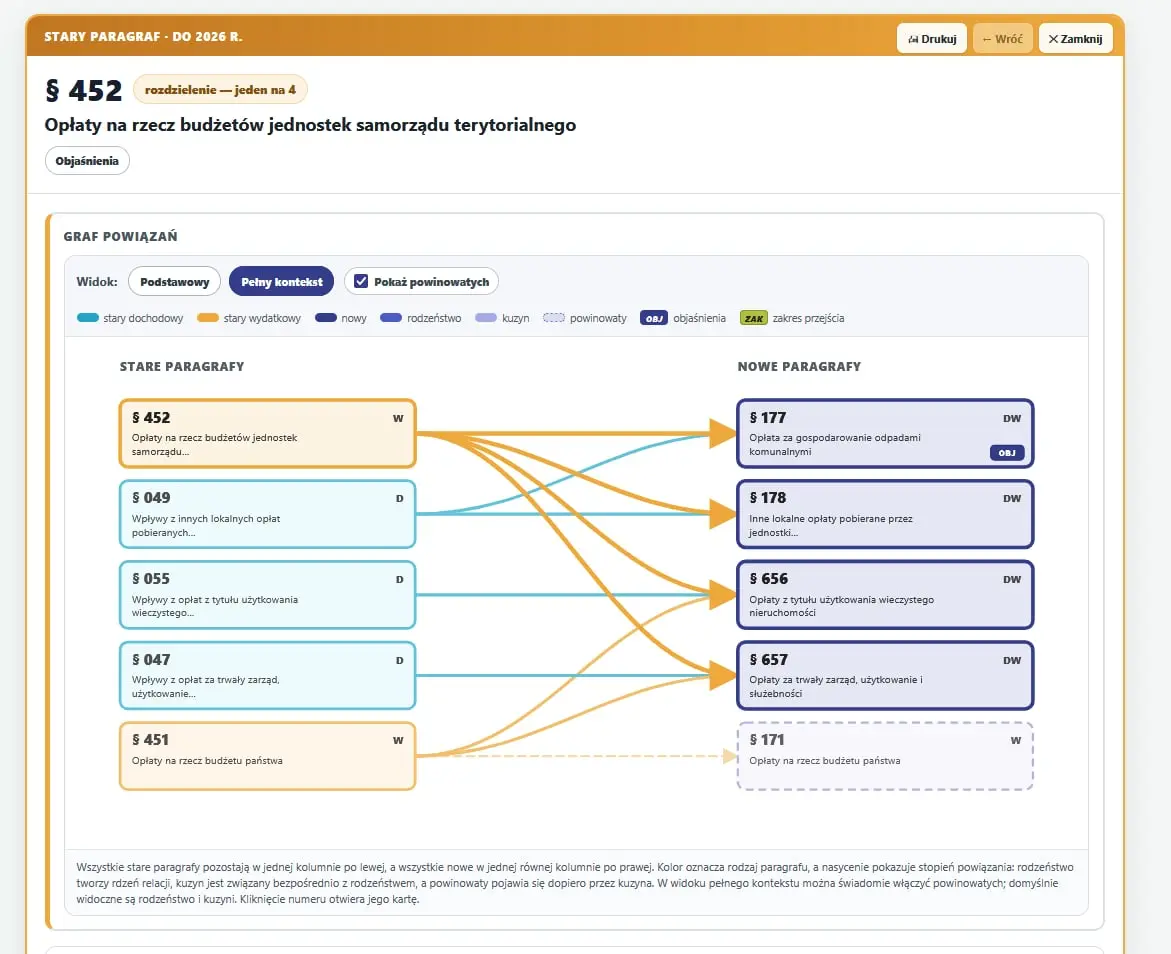Click the kuzyn legend swatch

point(486,318)
